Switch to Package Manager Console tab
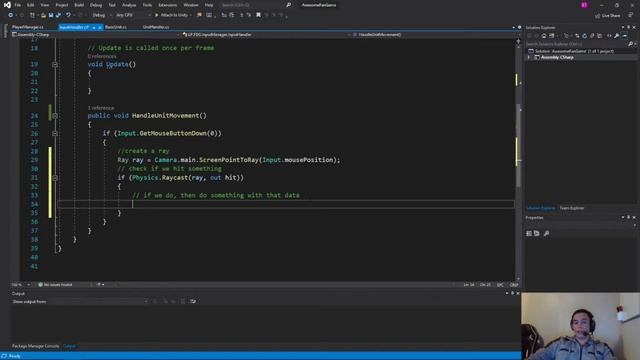Image resolution: width=640 pixels, height=360 pixels. 36,346
